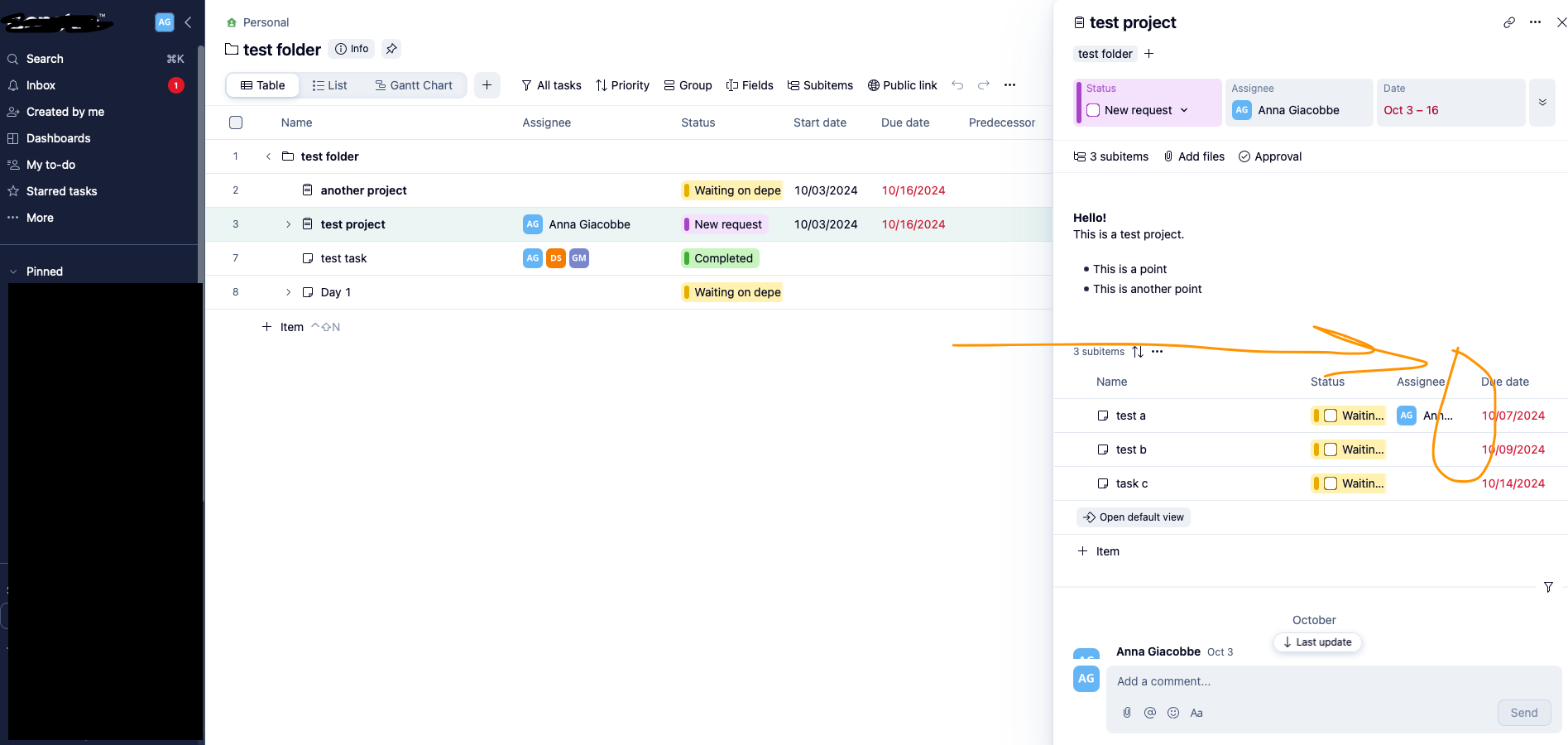
Task: Click the Send comment button
Action: click(1524, 713)
